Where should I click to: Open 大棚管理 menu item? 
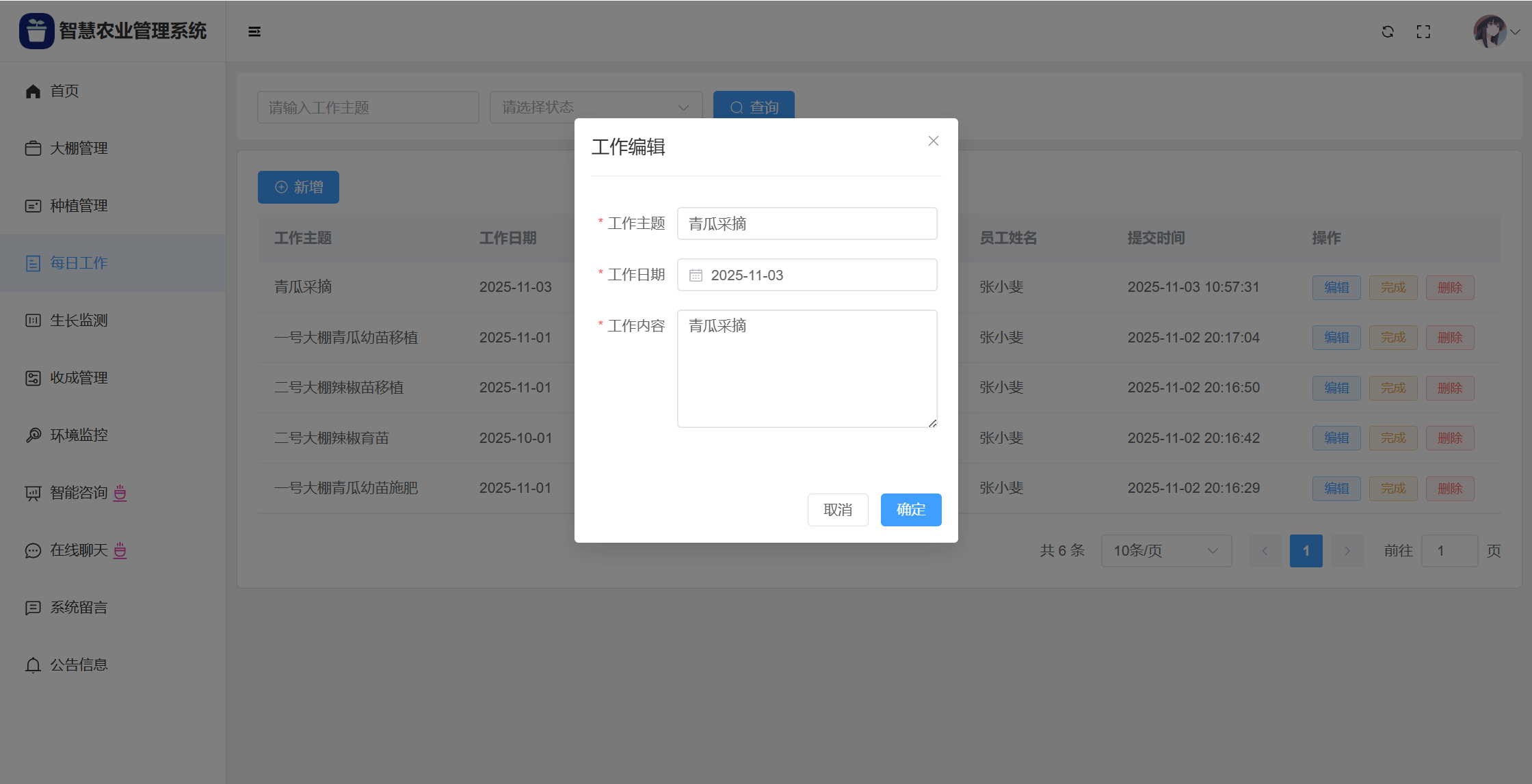point(79,148)
